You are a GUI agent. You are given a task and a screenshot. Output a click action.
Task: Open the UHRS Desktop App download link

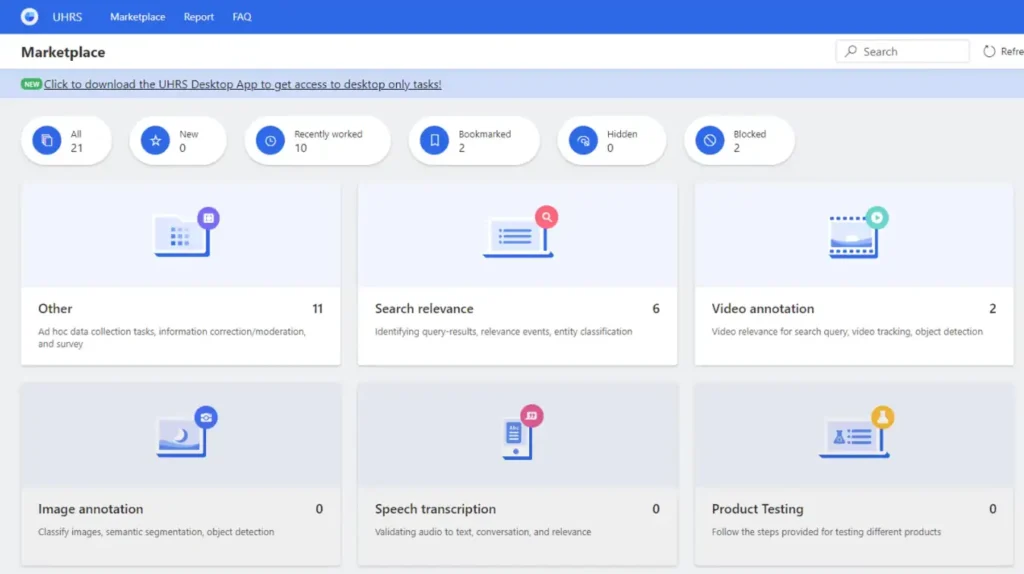tap(242, 84)
